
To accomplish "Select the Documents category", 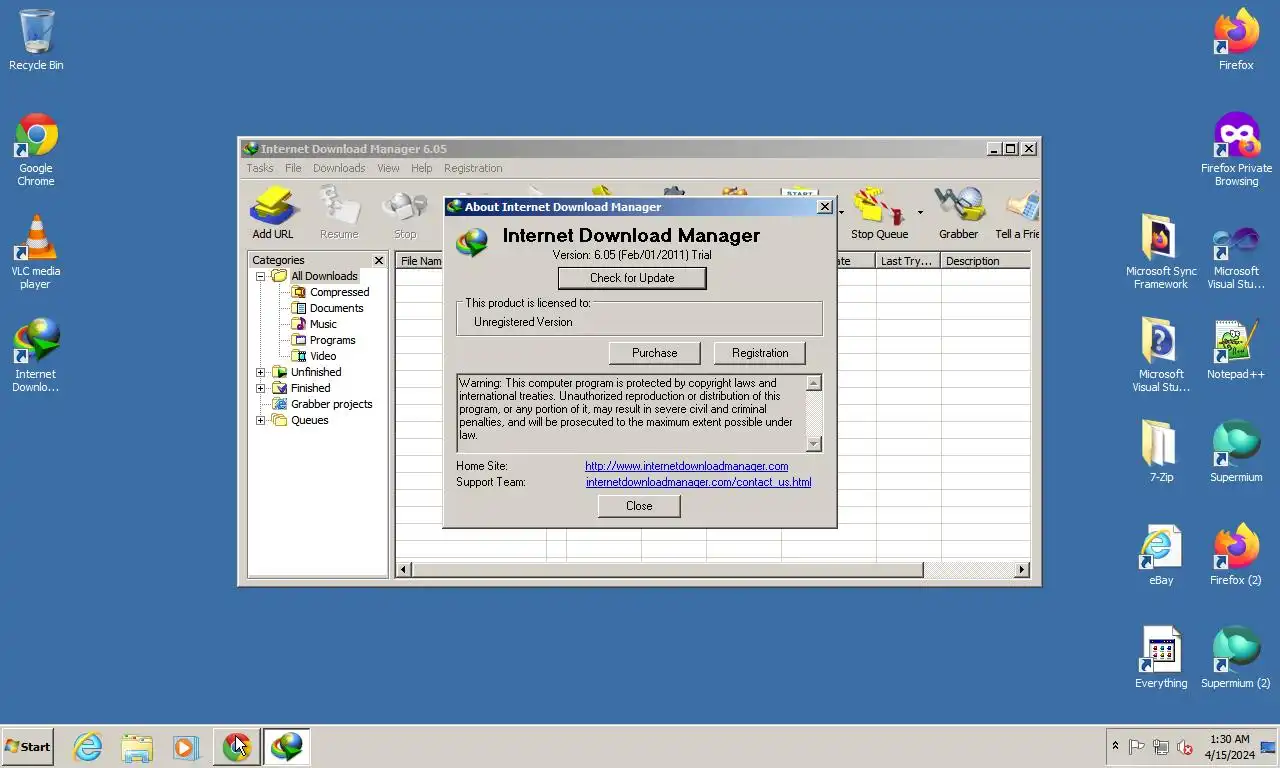I will (336, 308).
